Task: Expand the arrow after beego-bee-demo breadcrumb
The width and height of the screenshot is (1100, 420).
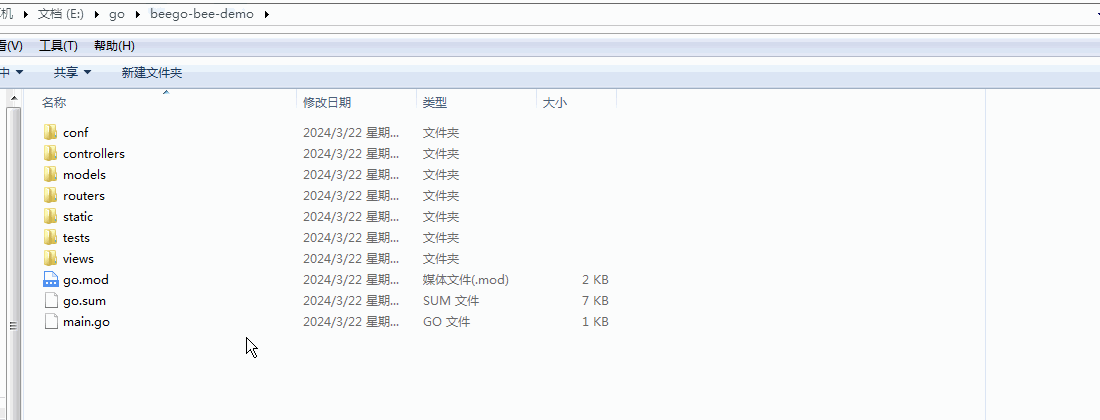Action: 267,14
